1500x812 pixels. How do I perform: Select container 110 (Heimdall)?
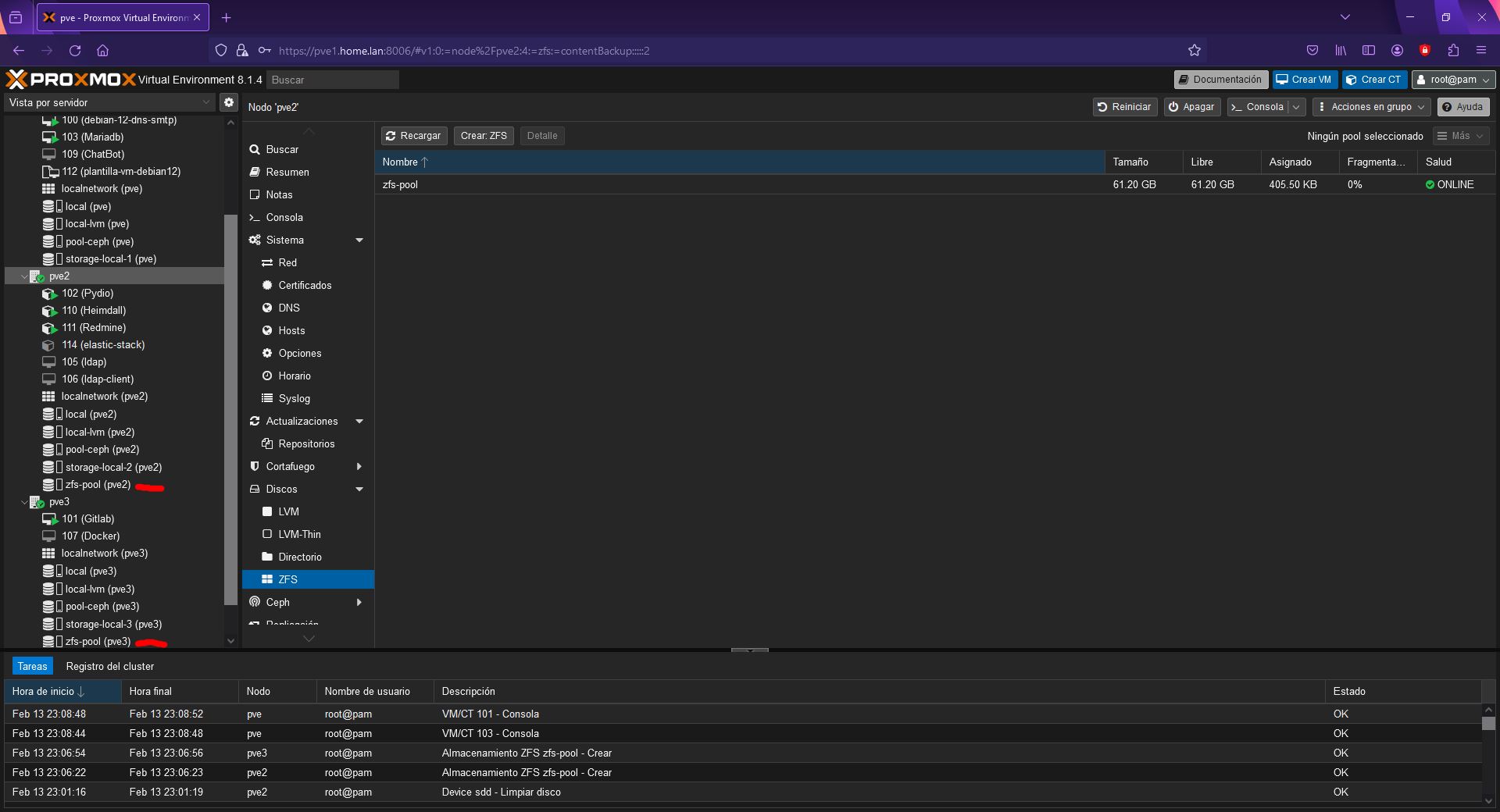pyautogui.click(x=94, y=310)
